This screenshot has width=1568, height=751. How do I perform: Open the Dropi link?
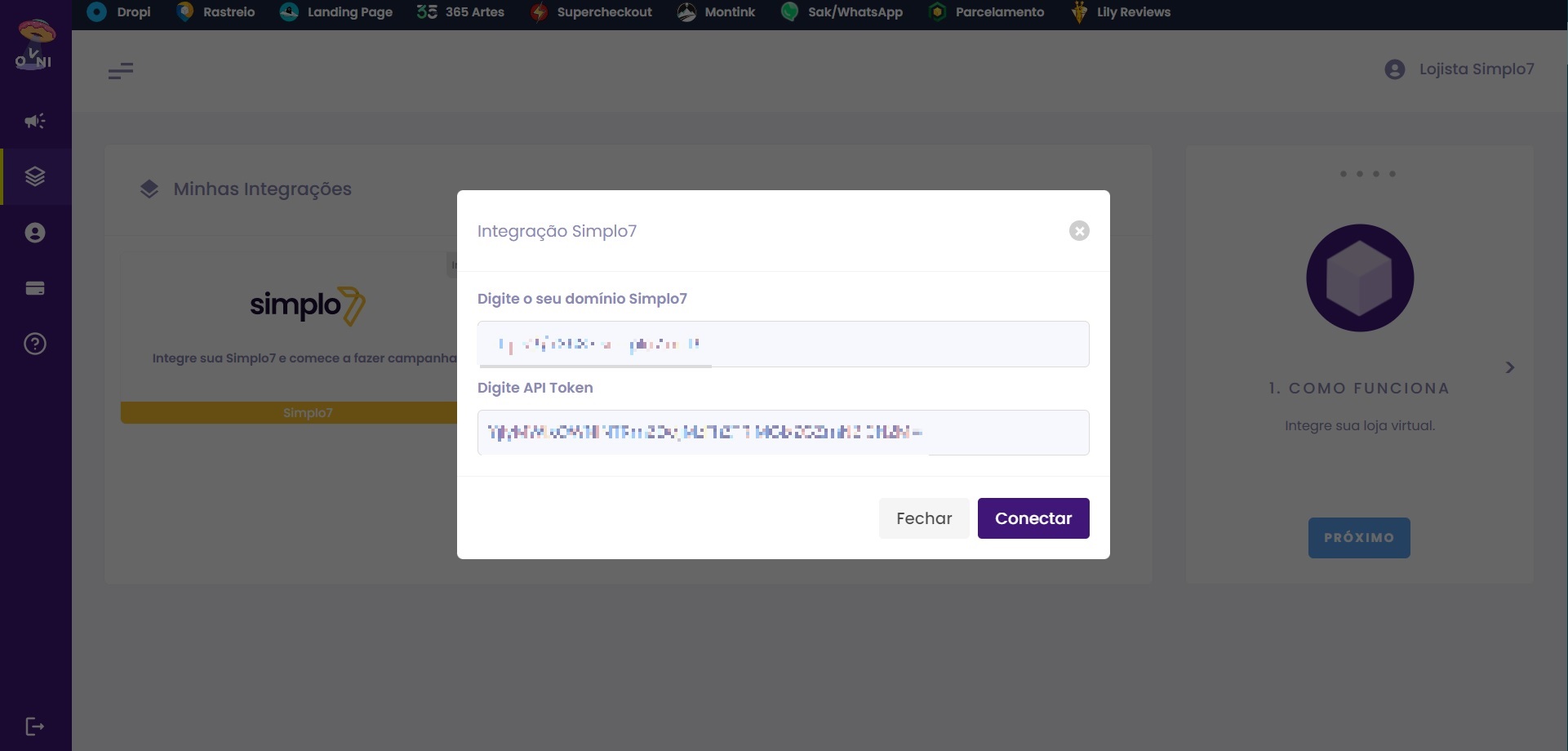134,12
